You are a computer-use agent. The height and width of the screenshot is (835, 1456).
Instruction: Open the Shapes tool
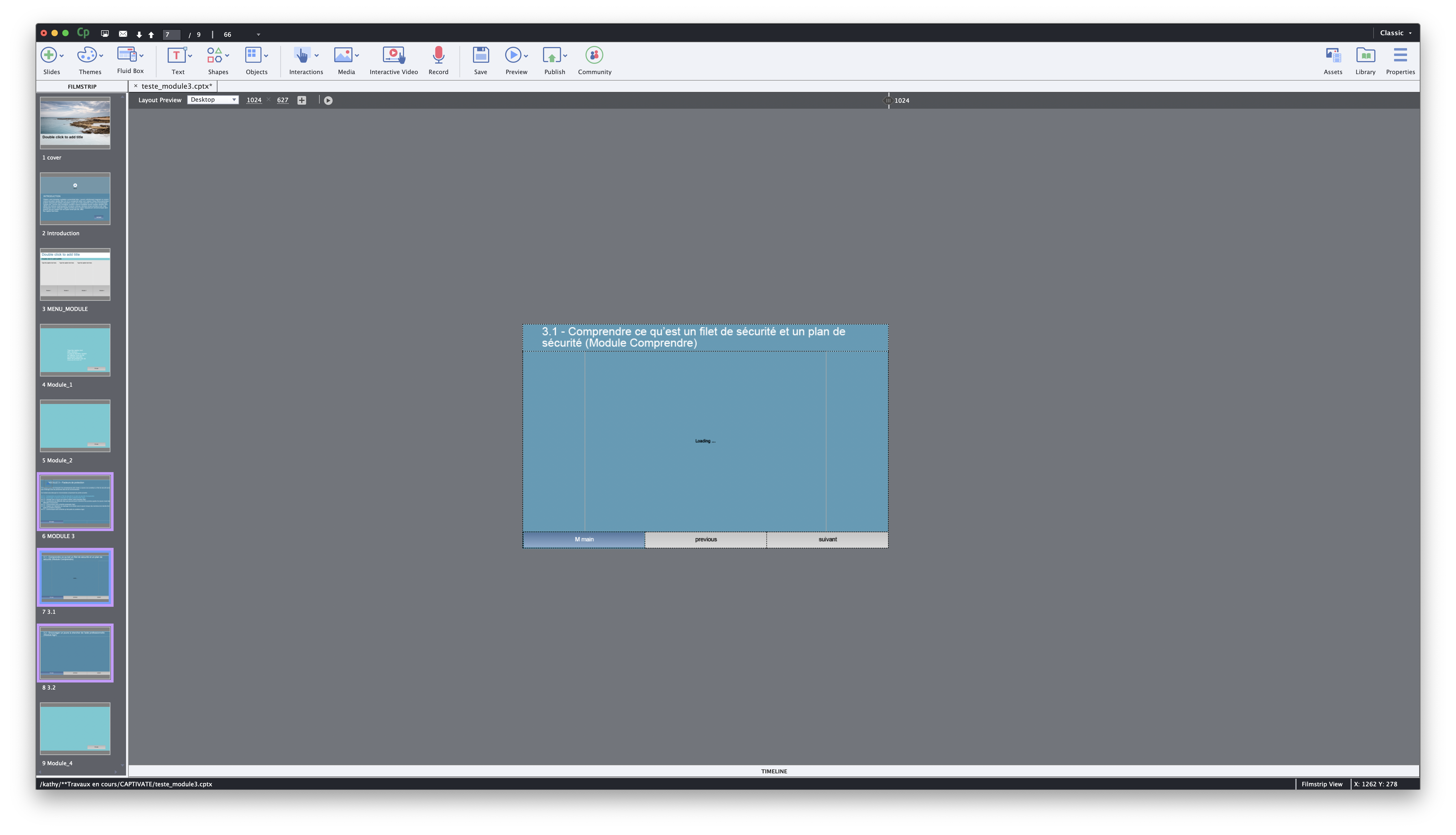pyautogui.click(x=214, y=56)
